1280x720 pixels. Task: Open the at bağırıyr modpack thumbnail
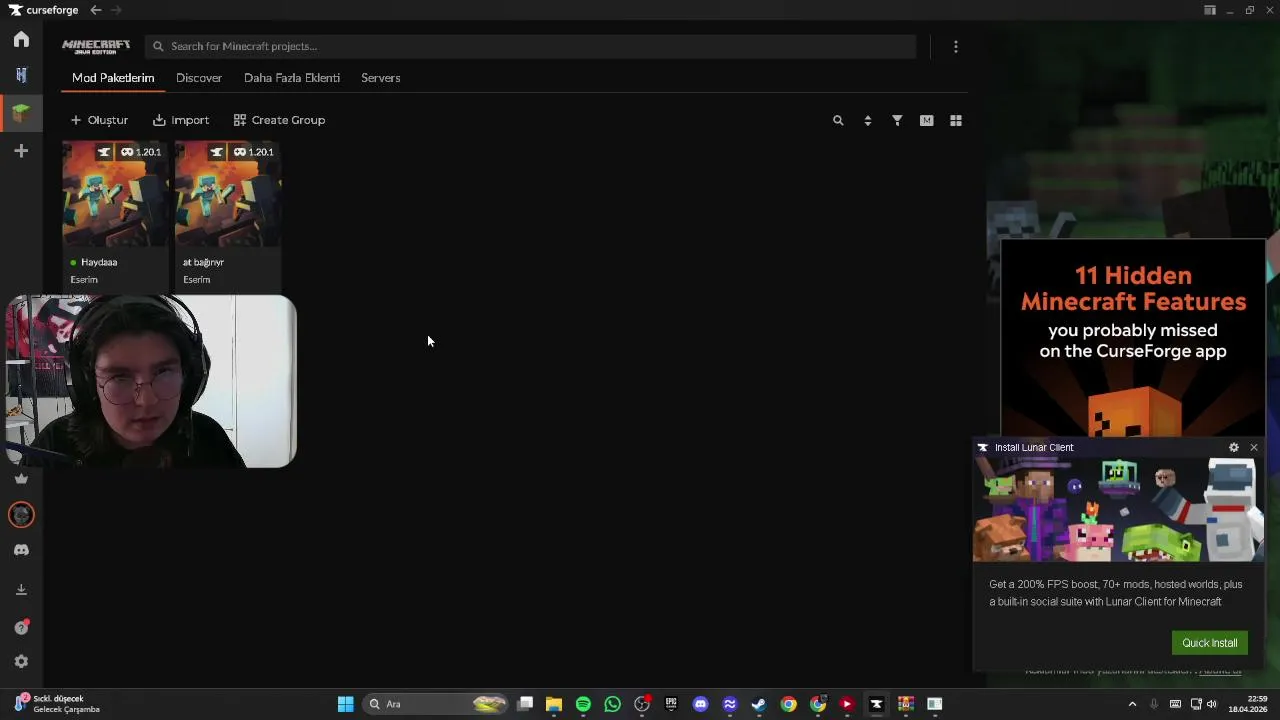click(x=228, y=194)
